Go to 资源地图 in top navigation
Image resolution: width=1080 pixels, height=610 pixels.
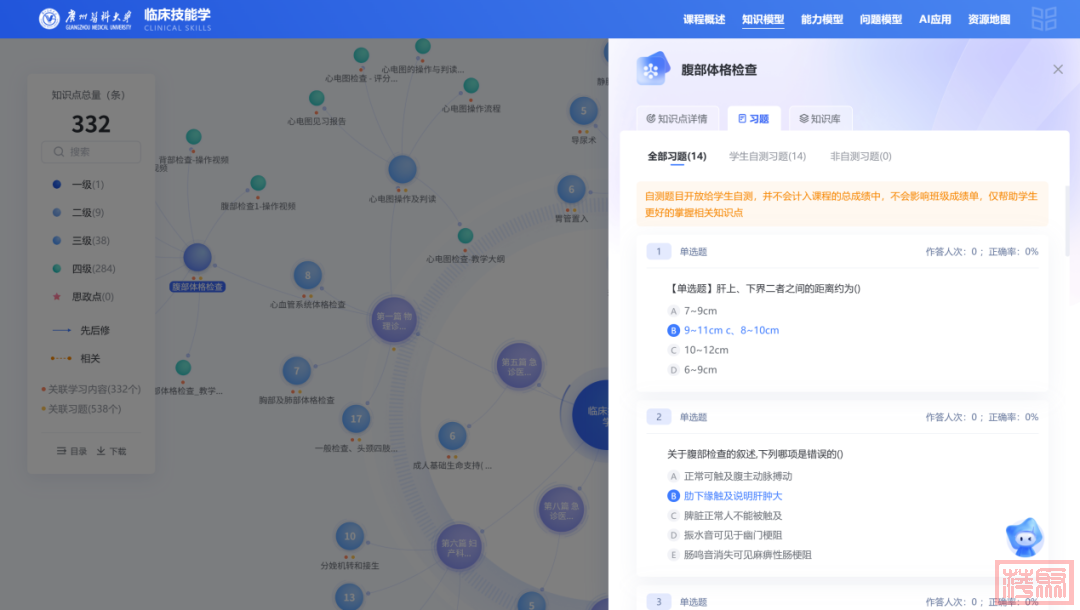[988, 19]
